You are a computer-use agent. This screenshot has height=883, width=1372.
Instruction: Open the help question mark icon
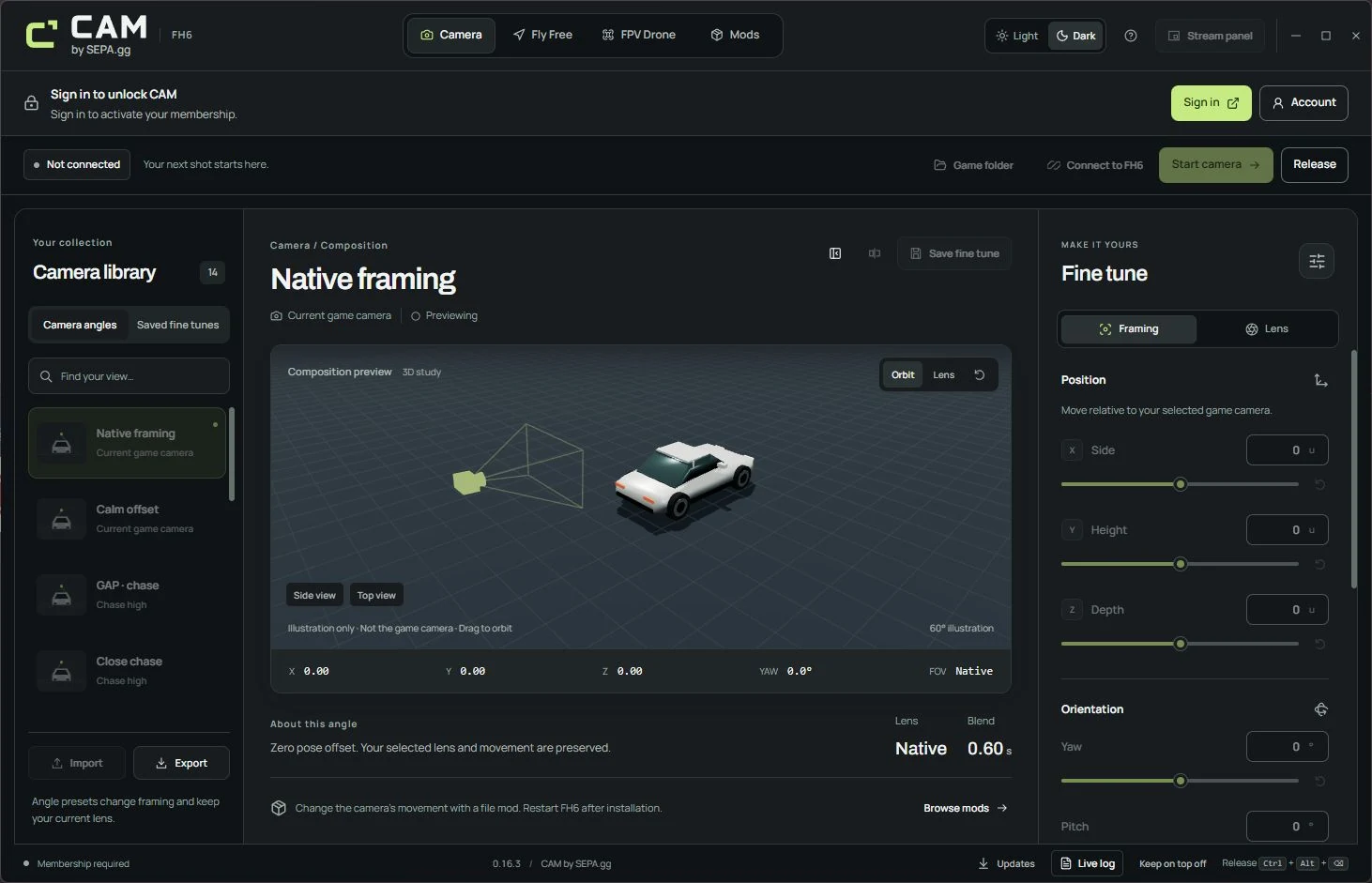pos(1131,36)
